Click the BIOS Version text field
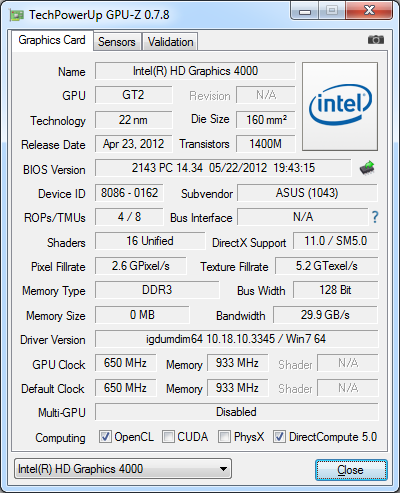Screen dimensions: 400x493 [223, 168]
